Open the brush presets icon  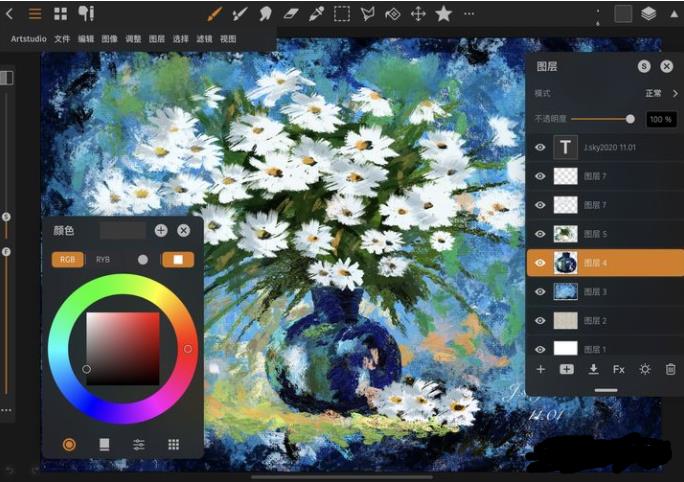pyautogui.click(x=86, y=14)
